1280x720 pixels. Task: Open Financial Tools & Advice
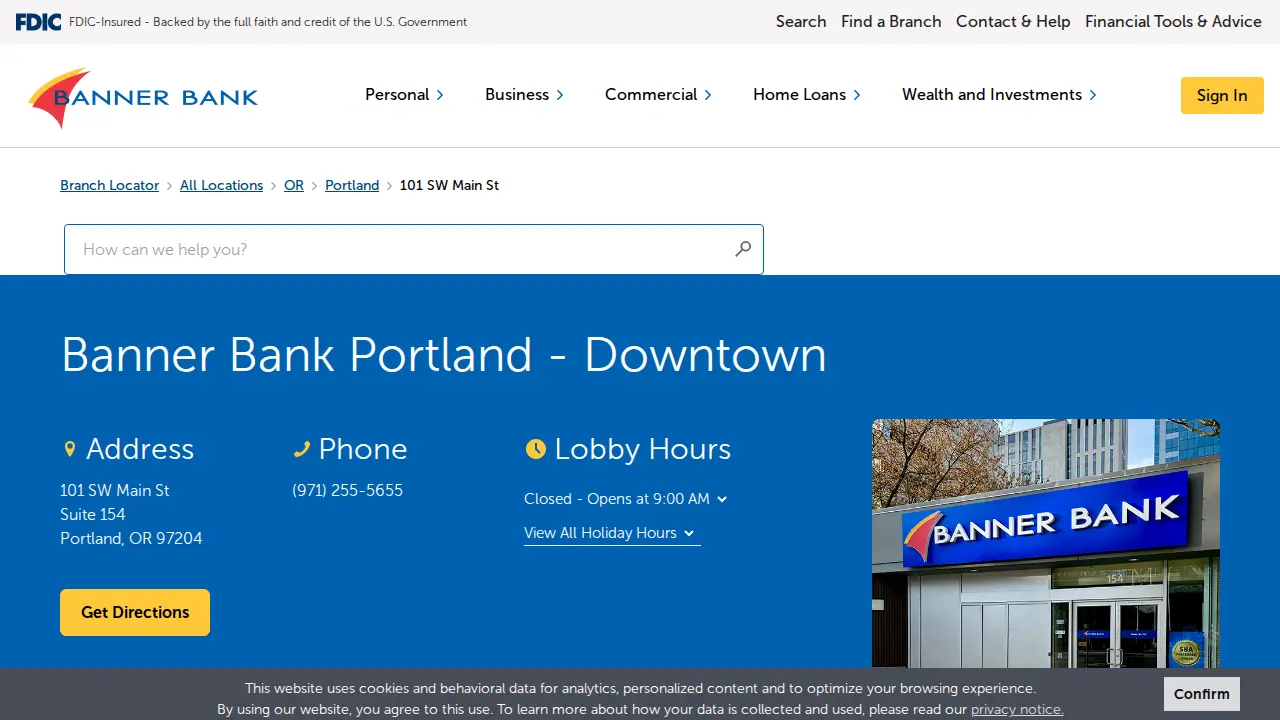(x=1173, y=21)
